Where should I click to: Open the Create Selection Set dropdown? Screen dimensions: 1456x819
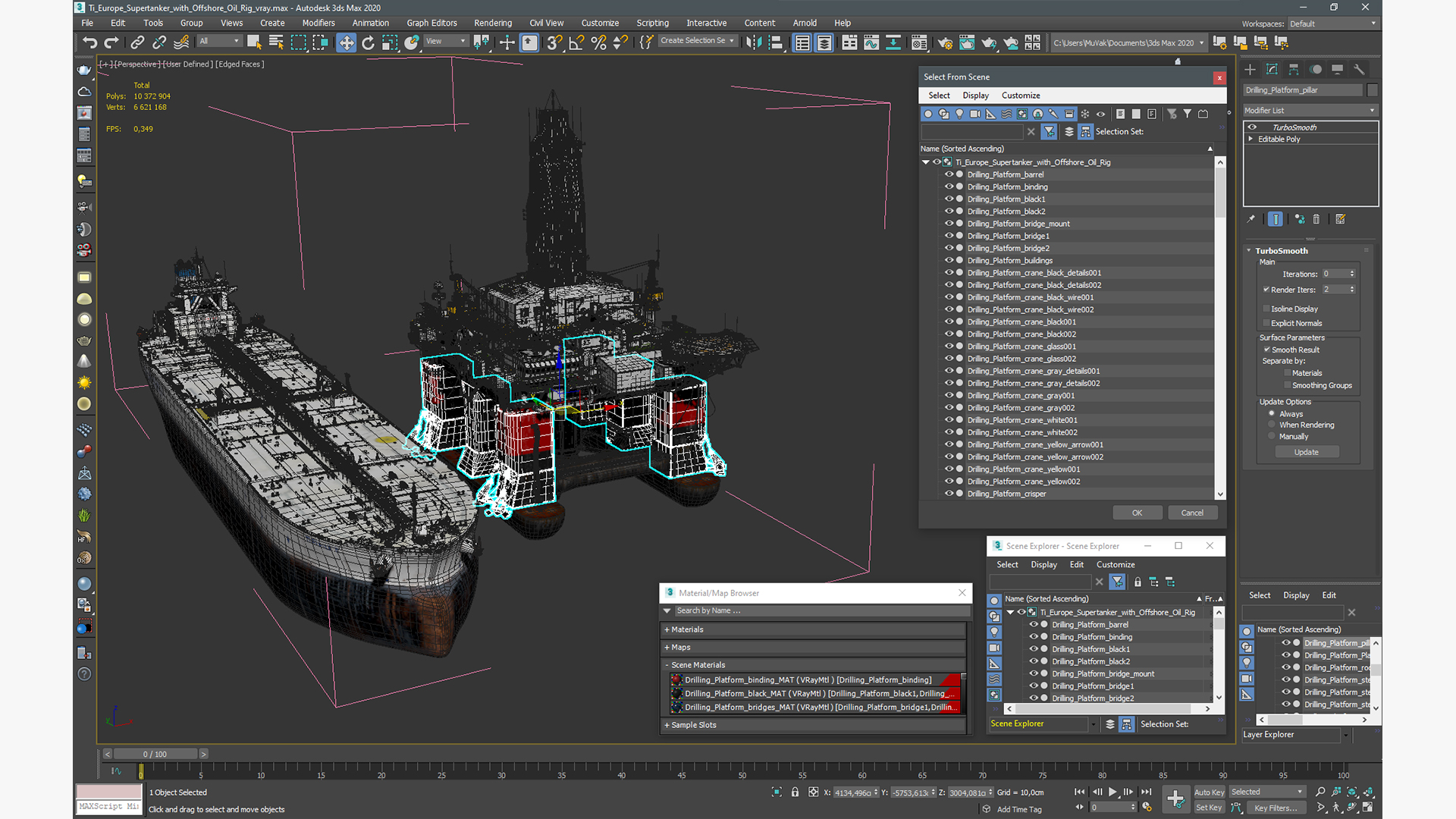[697, 41]
